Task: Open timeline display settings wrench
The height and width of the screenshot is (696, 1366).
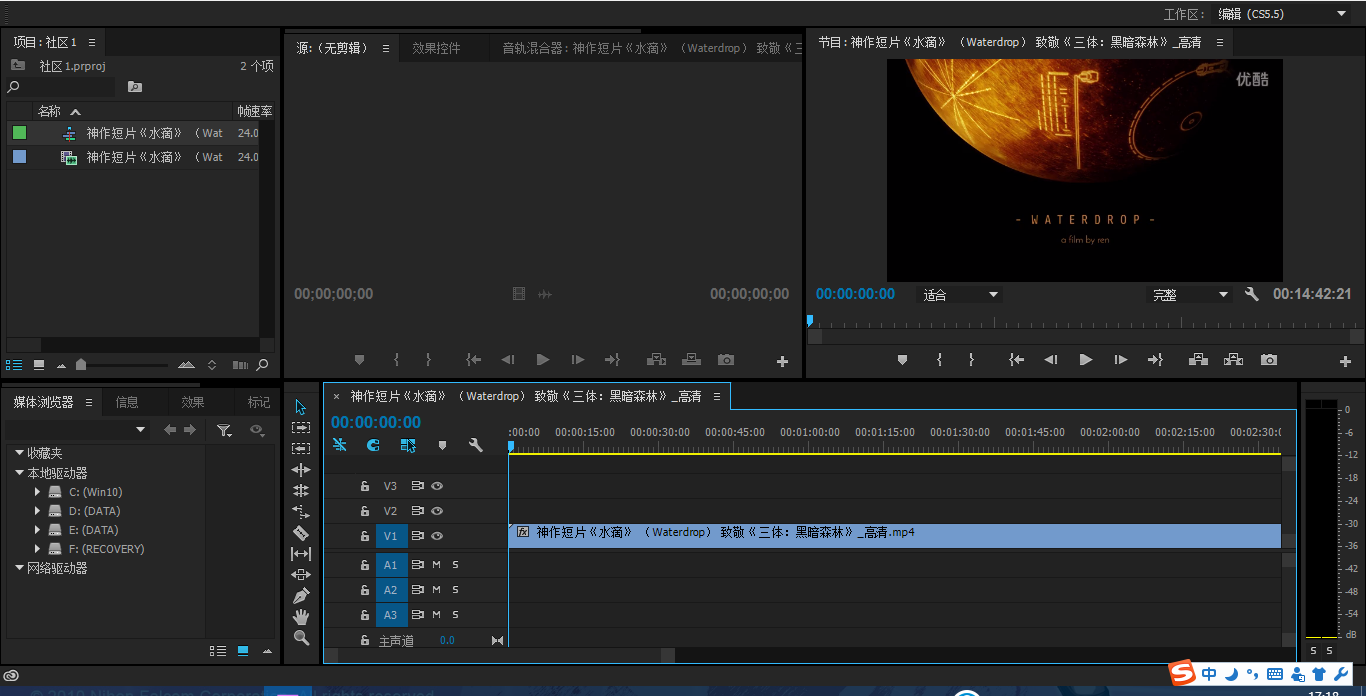Action: pyautogui.click(x=476, y=445)
